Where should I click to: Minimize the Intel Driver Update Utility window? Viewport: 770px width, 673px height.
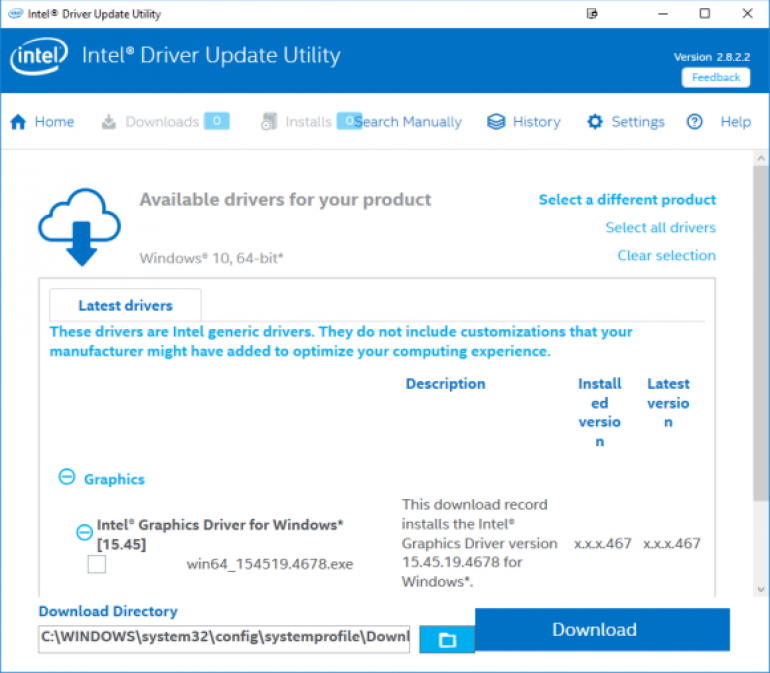(662, 14)
